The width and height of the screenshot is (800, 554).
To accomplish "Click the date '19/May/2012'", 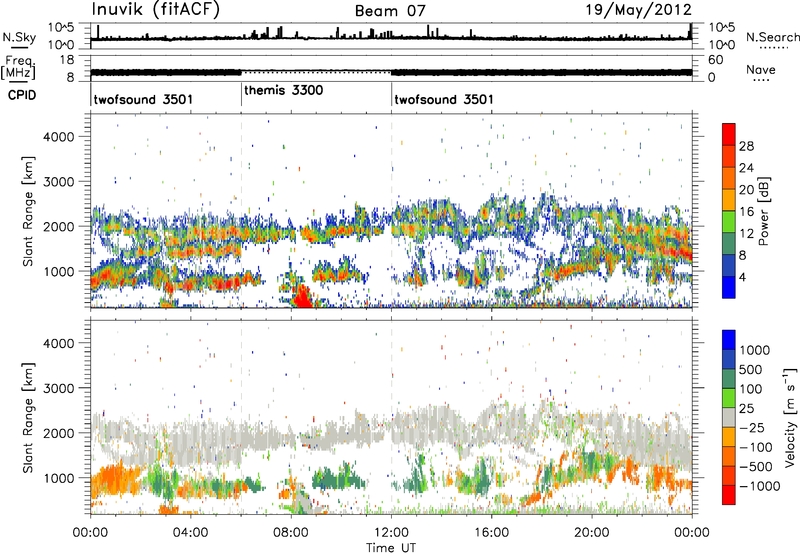I will pos(638,10).
